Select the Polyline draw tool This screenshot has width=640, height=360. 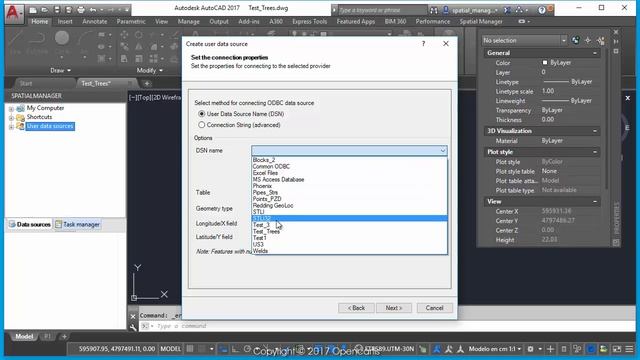38,38
